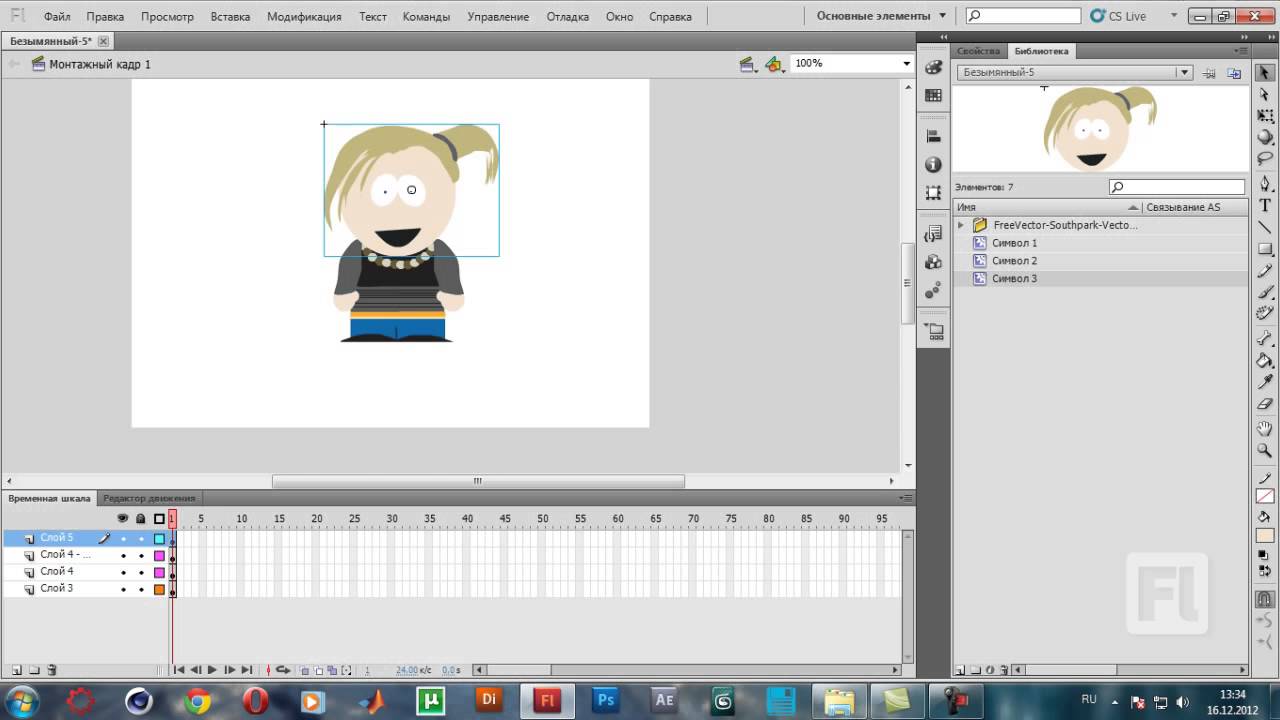
Task: Click the Loop playback button
Action: click(x=283, y=670)
